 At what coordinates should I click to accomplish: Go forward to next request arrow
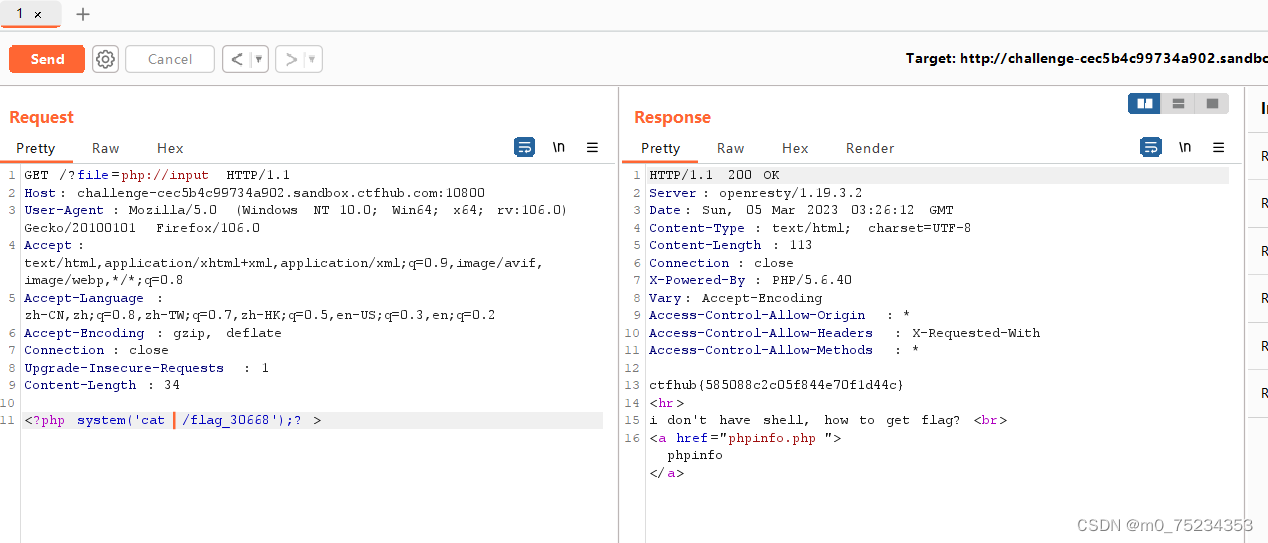(x=291, y=59)
